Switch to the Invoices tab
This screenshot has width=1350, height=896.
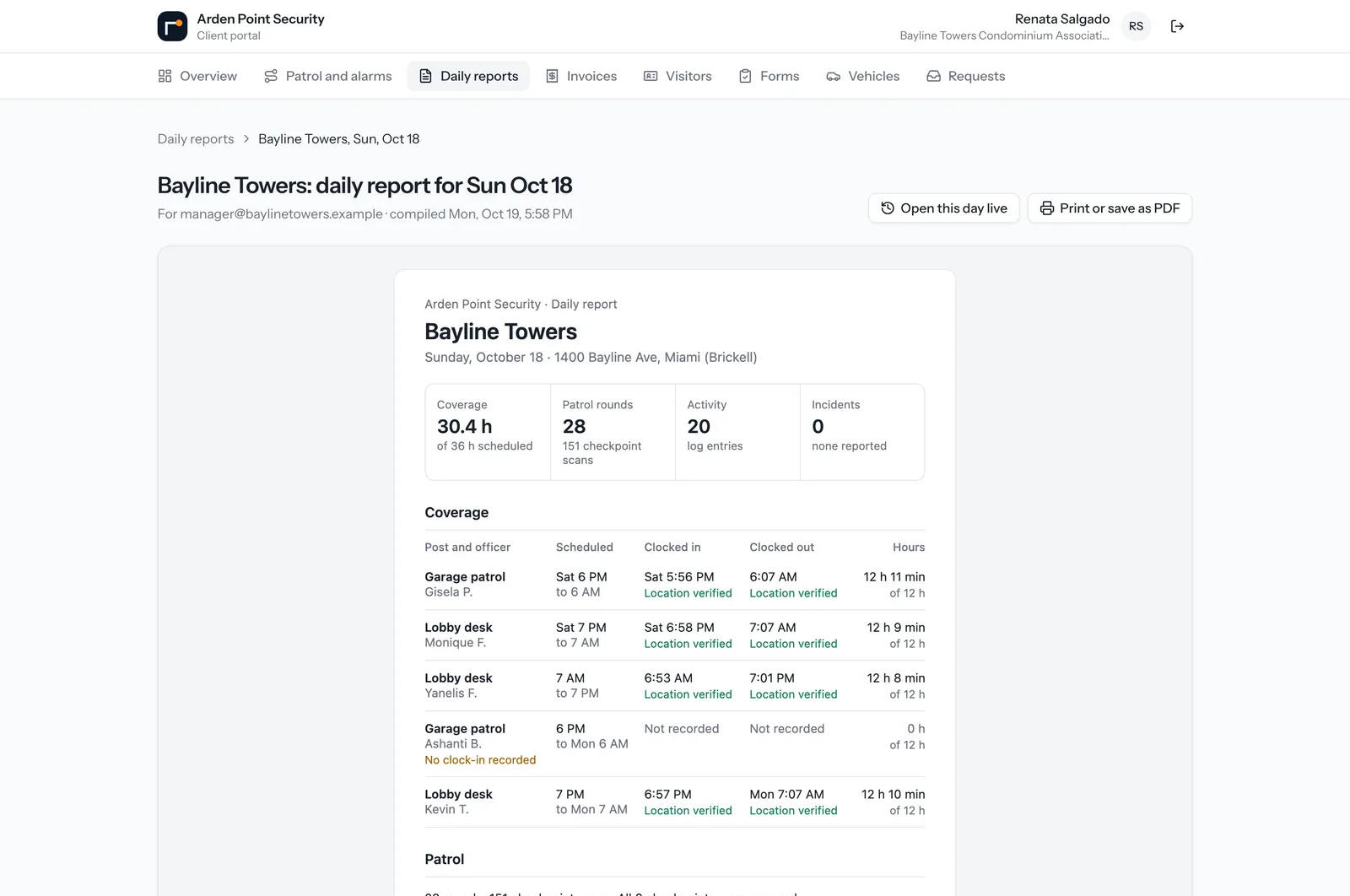581,76
